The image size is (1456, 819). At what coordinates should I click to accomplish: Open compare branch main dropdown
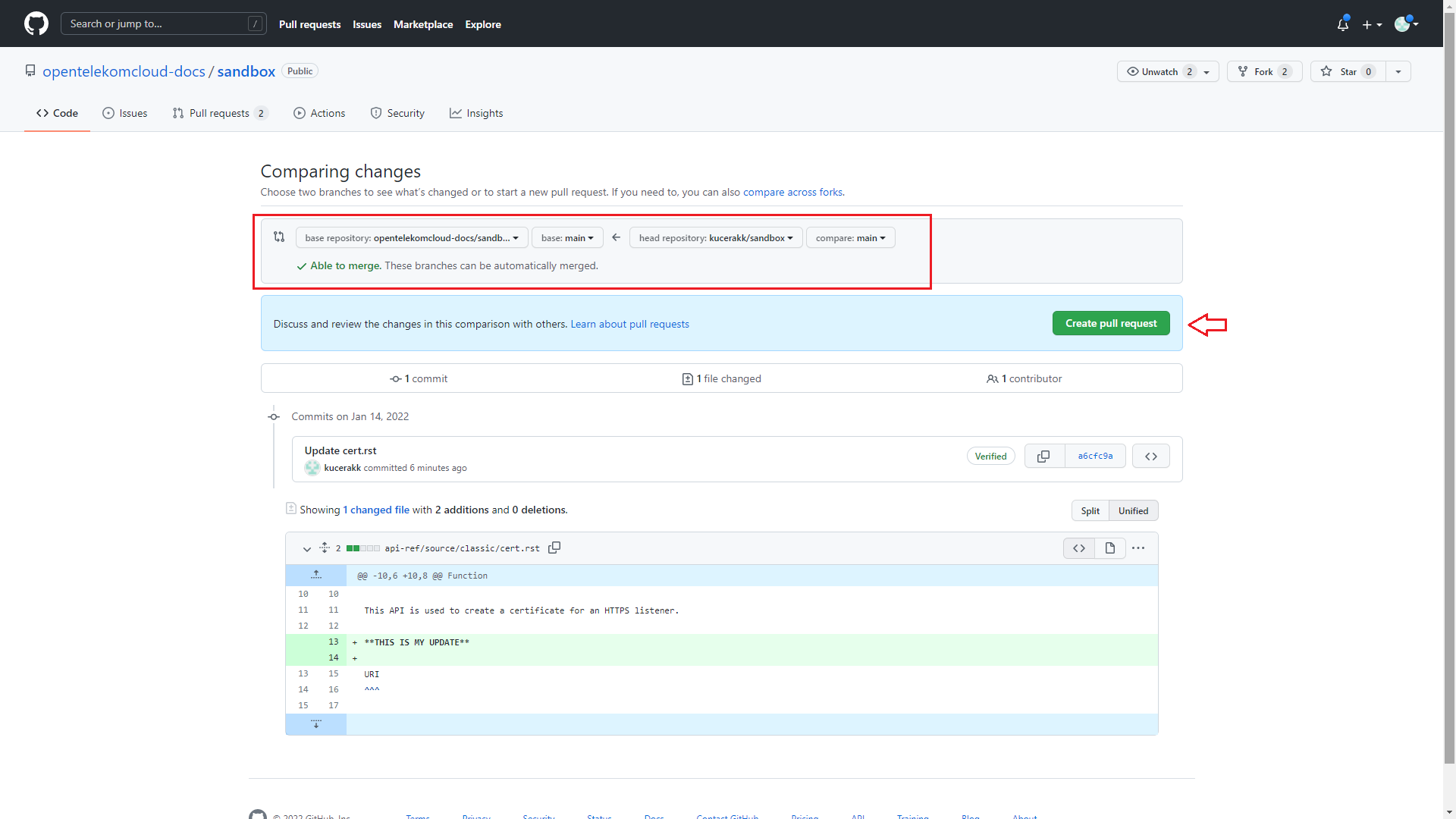pyautogui.click(x=850, y=237)
